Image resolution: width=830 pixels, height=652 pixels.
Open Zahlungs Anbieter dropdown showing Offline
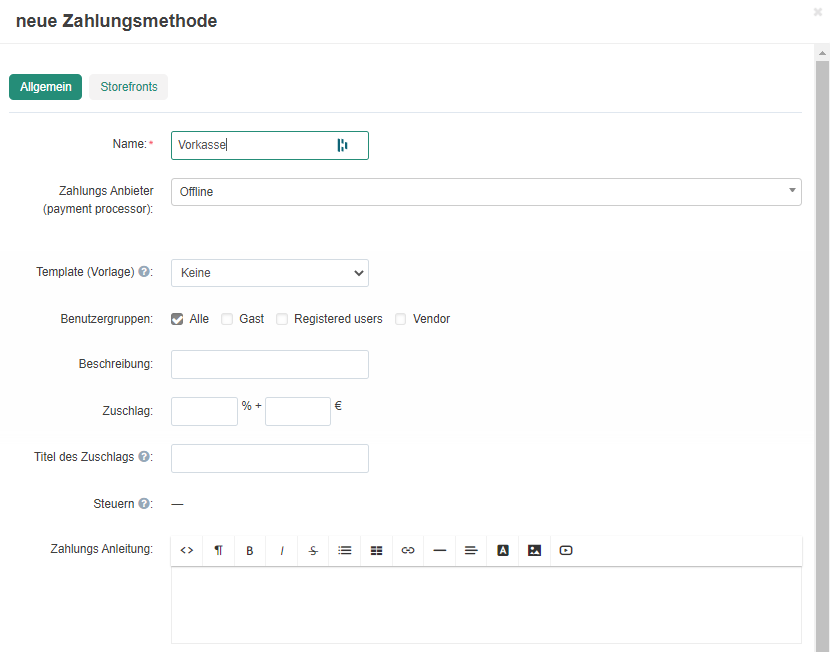[486, 192]
